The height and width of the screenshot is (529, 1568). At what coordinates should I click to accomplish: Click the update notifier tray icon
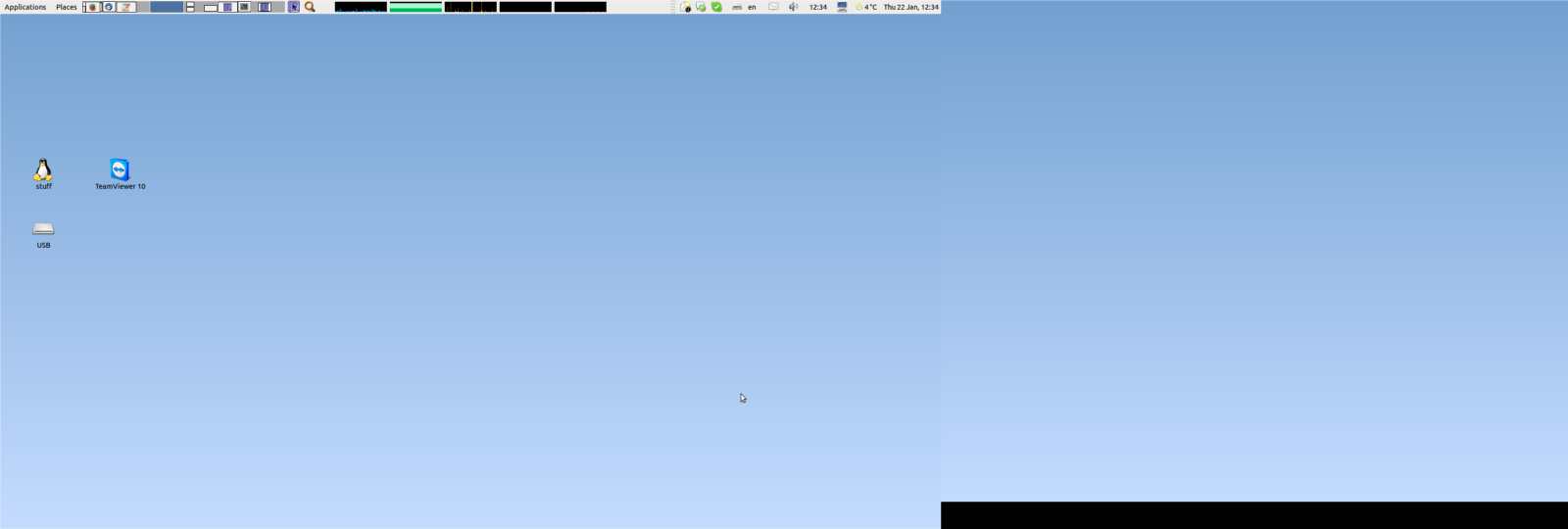coord(686,7)
